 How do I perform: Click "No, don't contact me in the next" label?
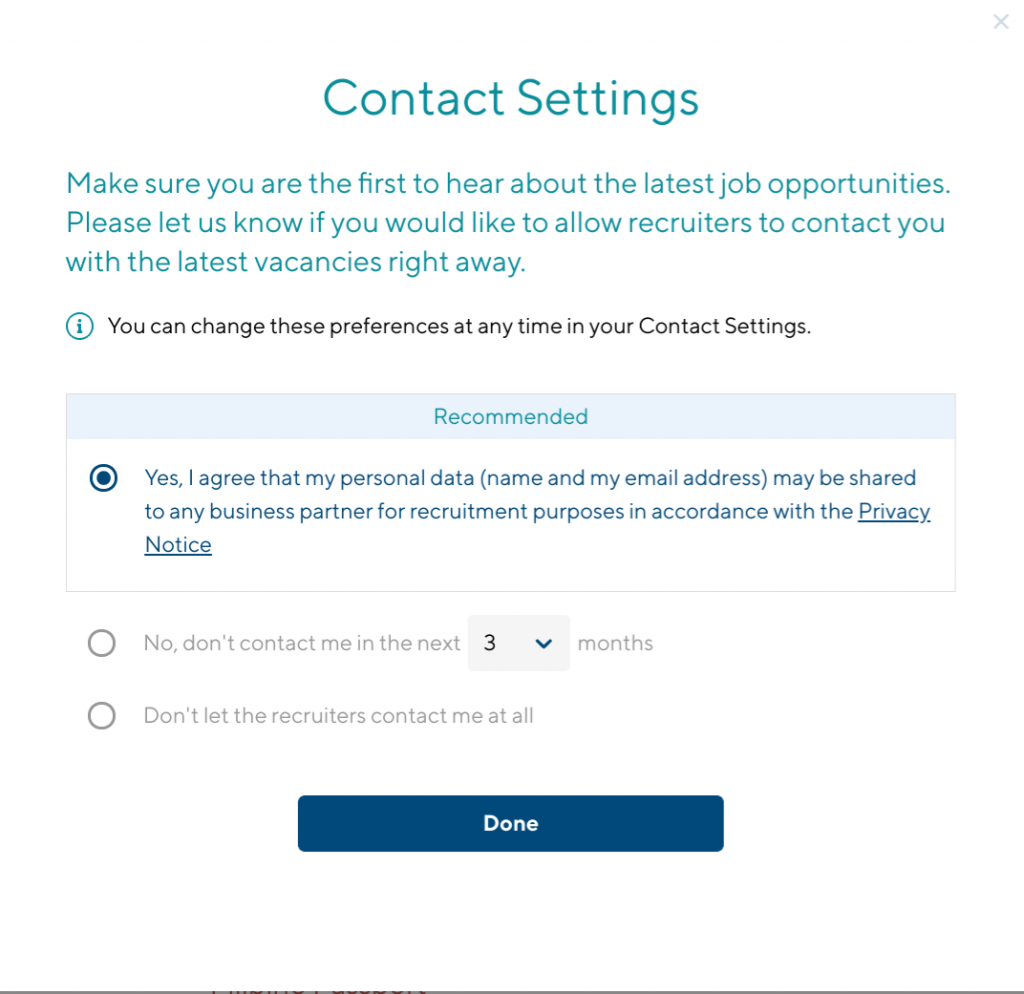pyautogui.click(x=302, y=643)
